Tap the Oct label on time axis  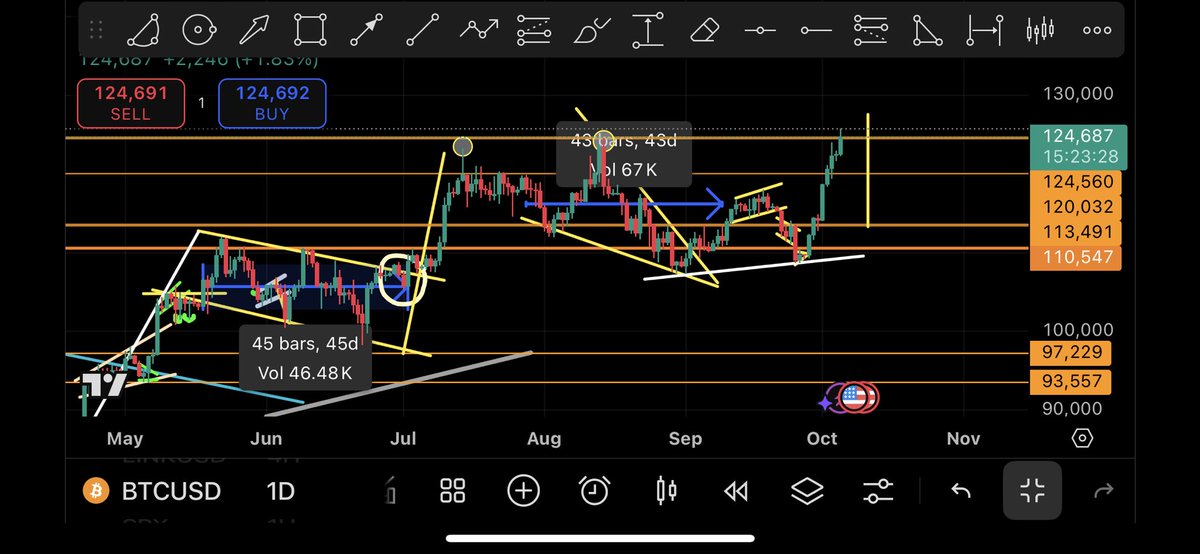822,438
